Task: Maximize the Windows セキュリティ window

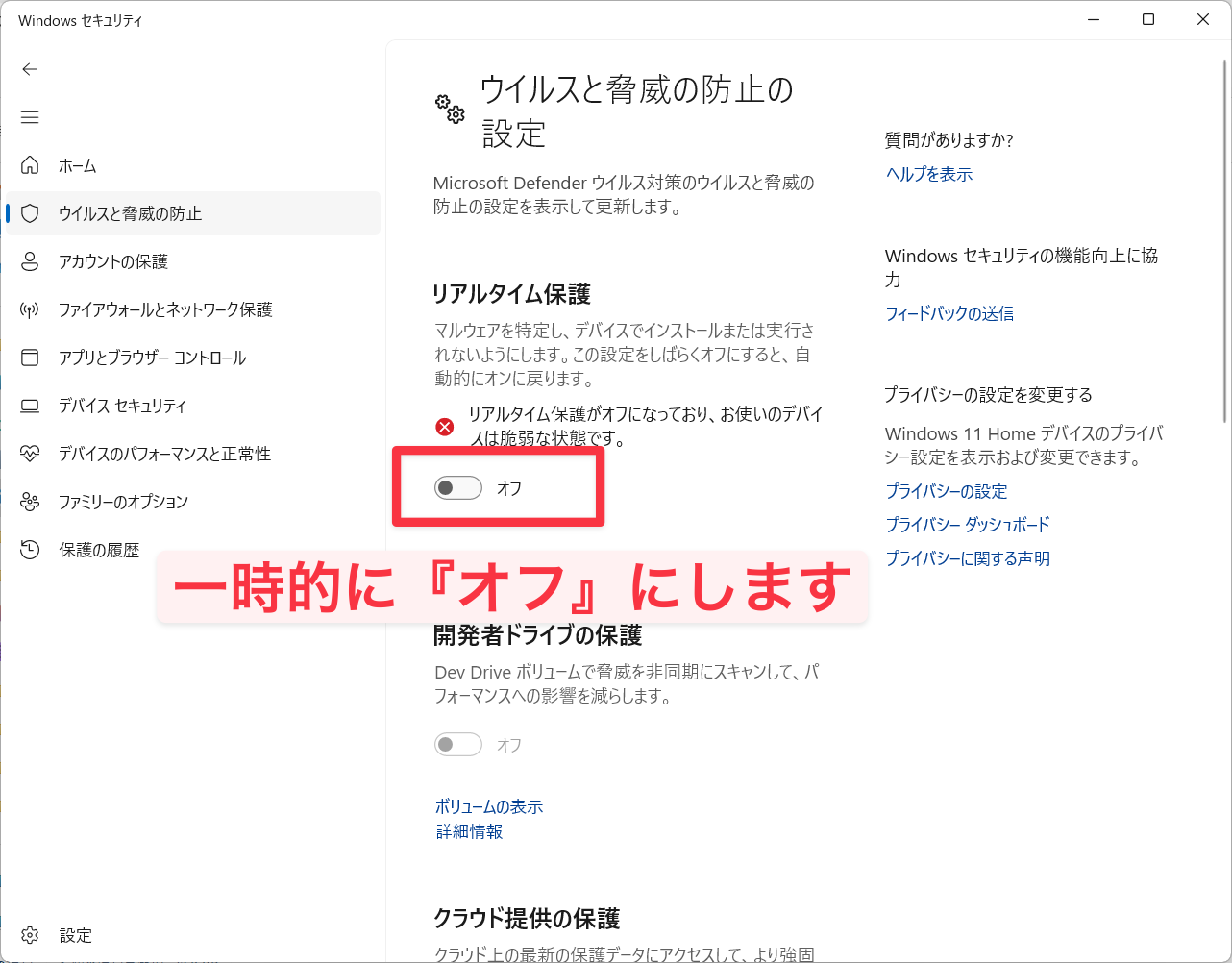Action: (x=1148, y=19)
